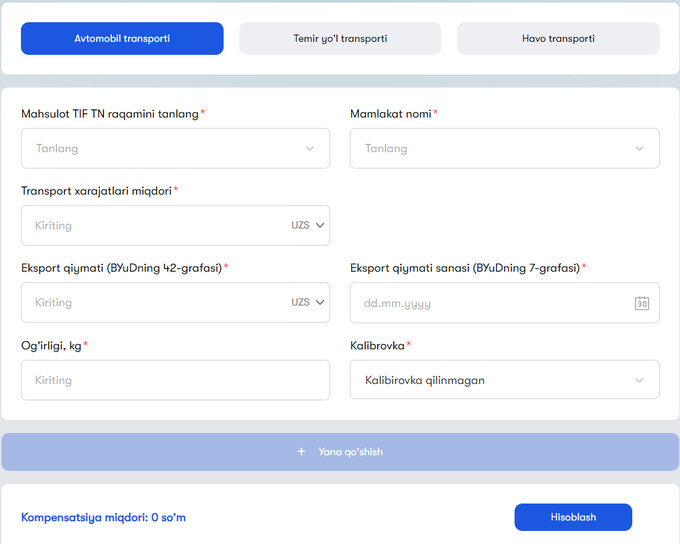Click the Hisoblash button

tap(573, 517)
